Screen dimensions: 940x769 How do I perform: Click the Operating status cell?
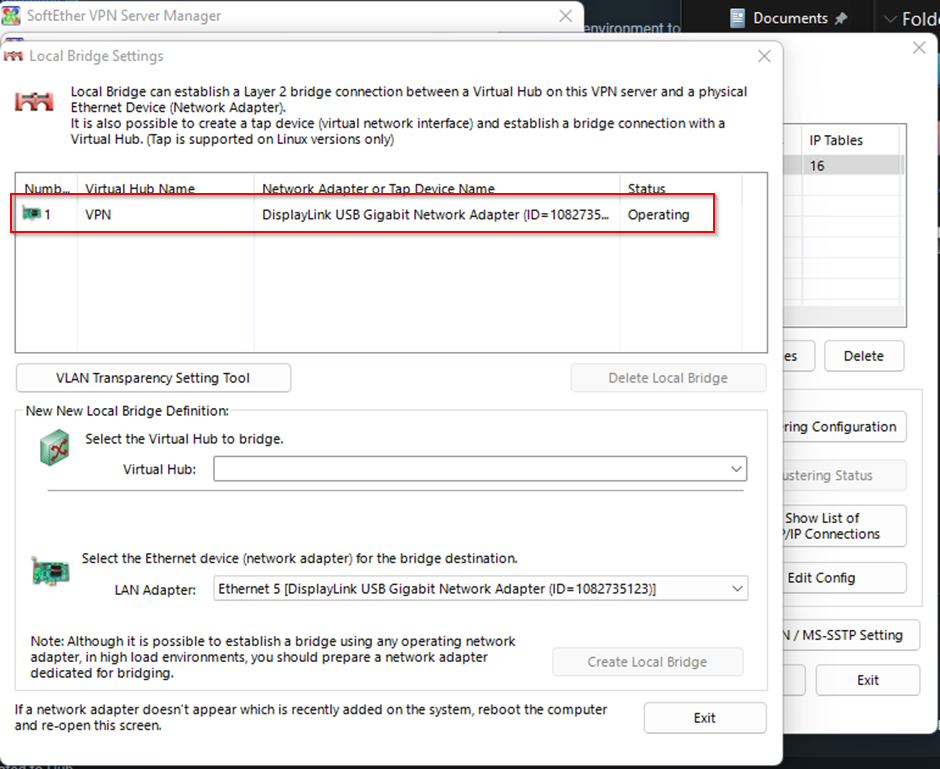658,214
